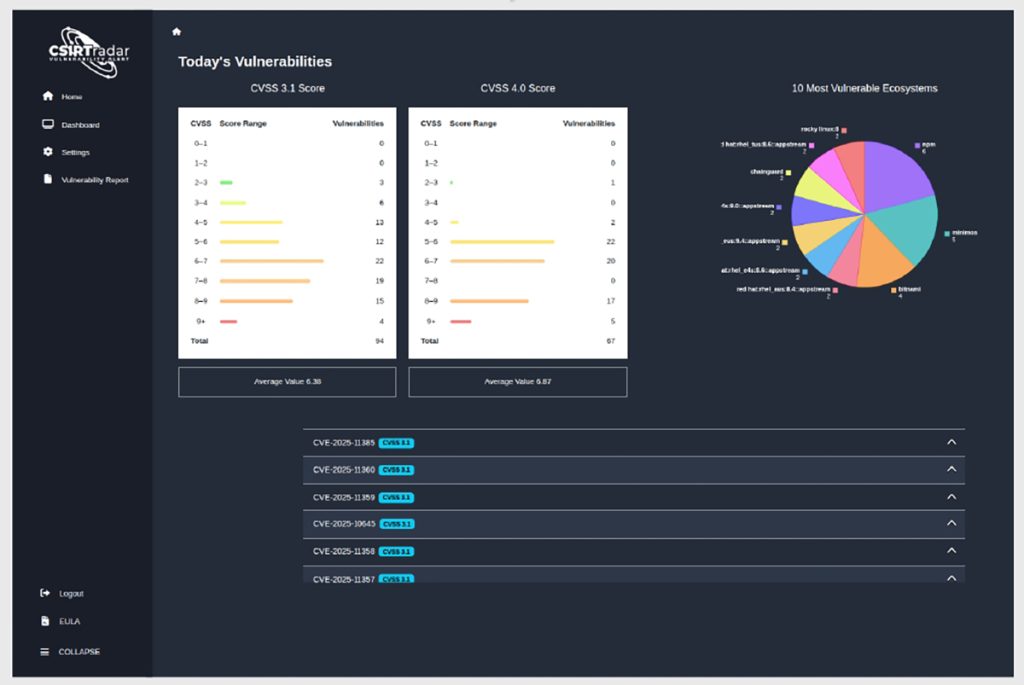The width and height of the screenshot is (1024, 685).
Task: Click the CVSS 3.1 badge on CVE-2025-11359
Action: tap(396, 497)
